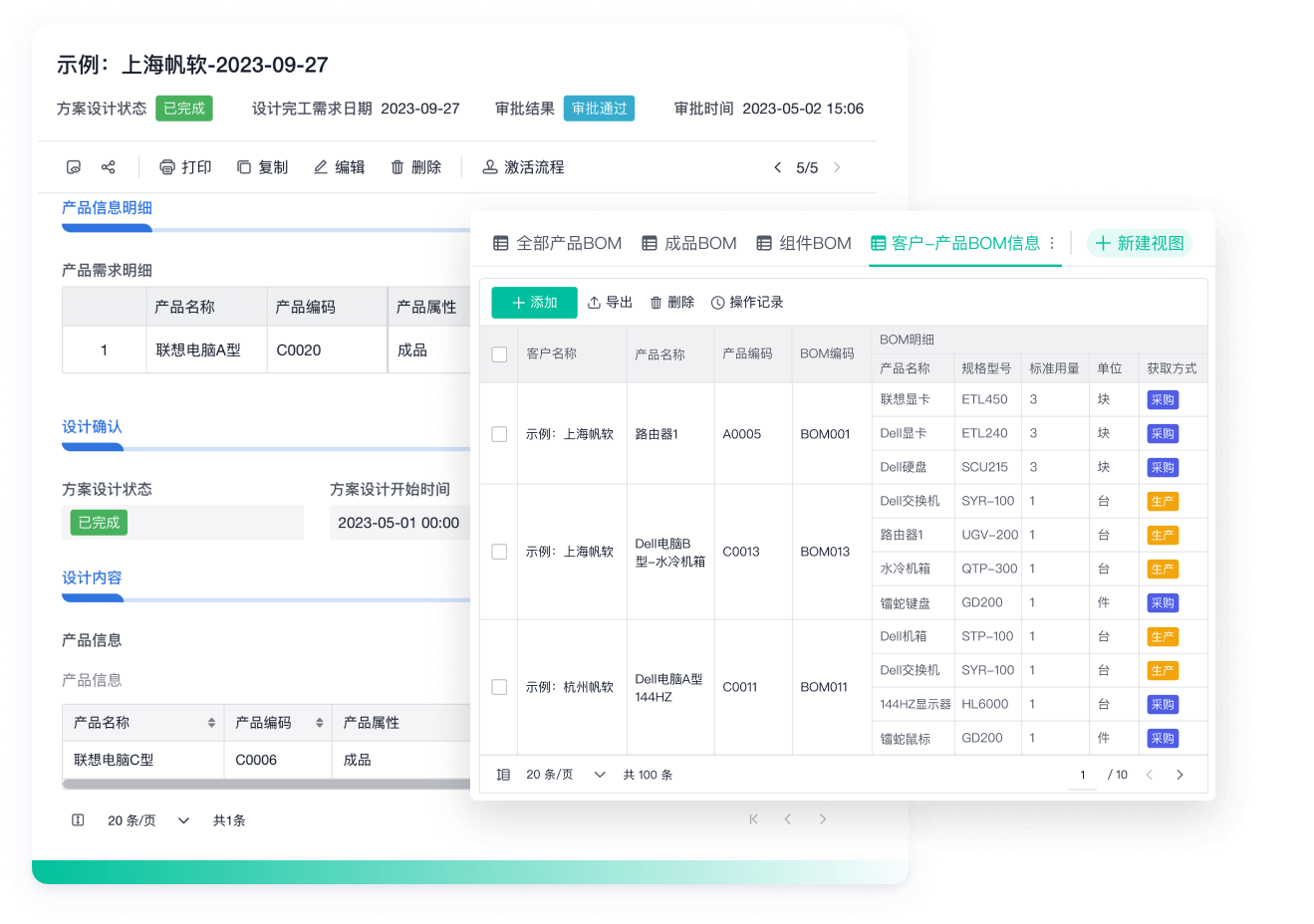1314x924 pixels.
Task: Toggle the select-all checkbox in the table header
Action: coord(499,354)
